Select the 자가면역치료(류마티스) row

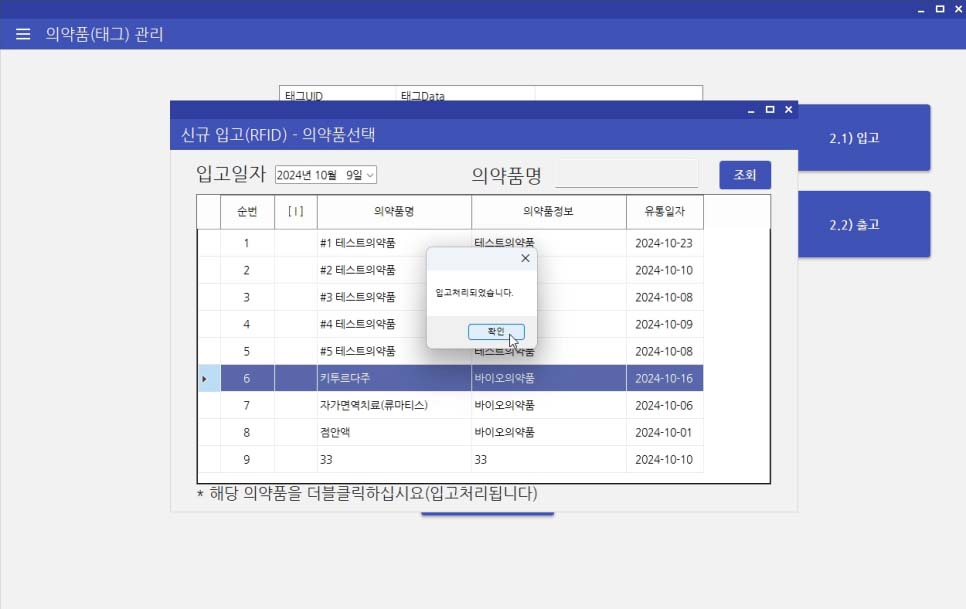pyautogui.click(x=450, y=405)
